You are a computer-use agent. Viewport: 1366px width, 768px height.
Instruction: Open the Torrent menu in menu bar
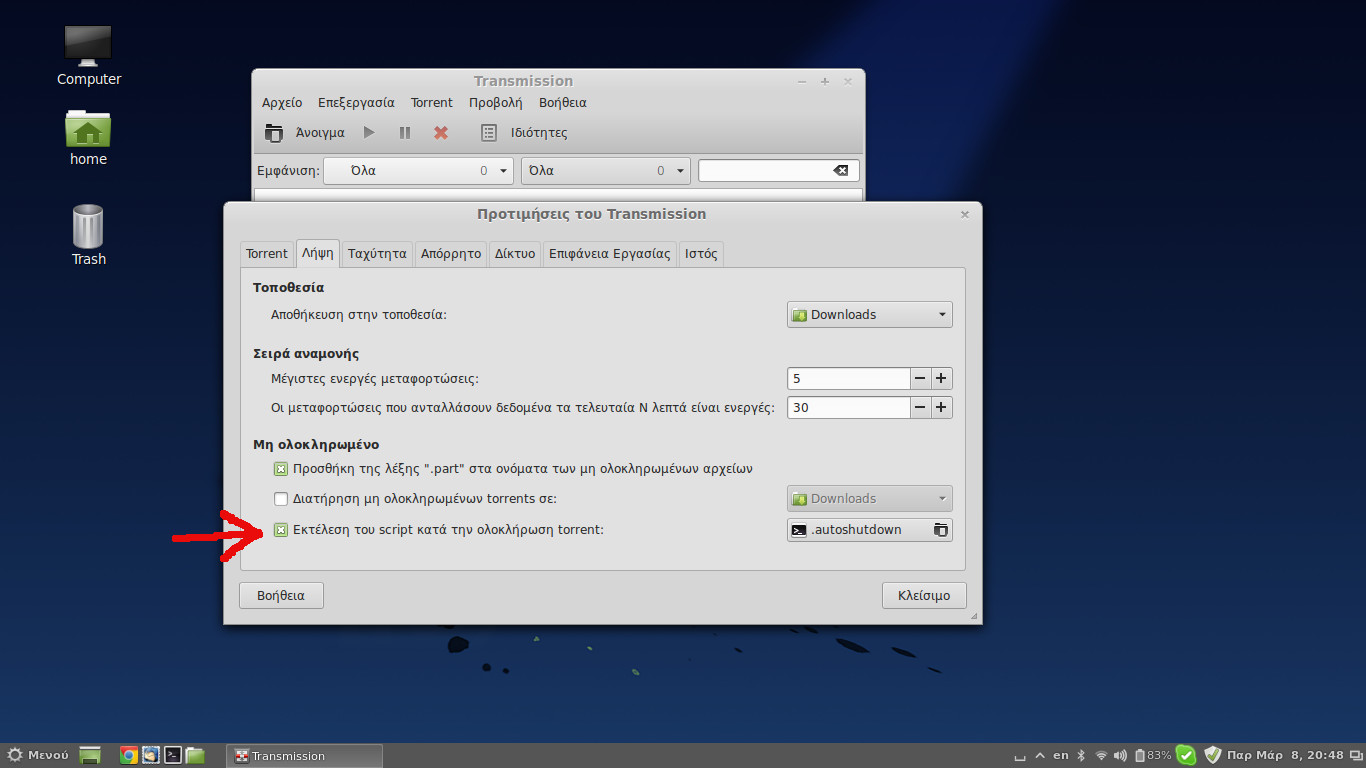(x=432, y=103)
